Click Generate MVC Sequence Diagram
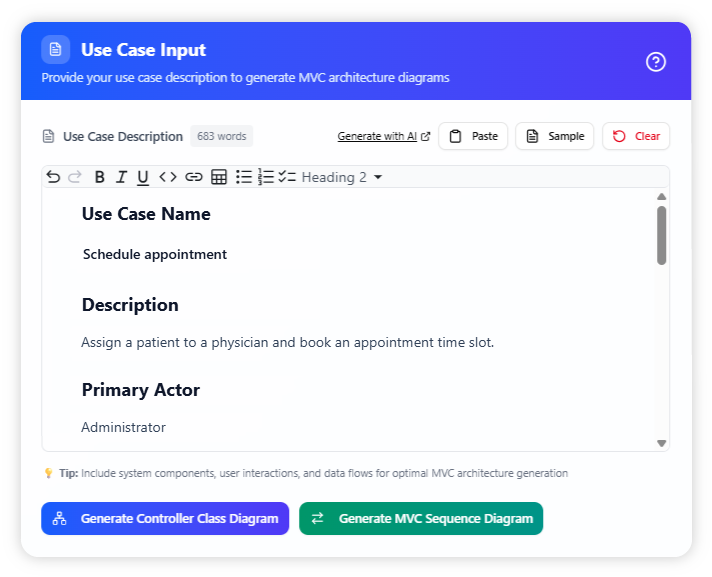Image resolution: width=712 pixels, height=577 pixels. (421, 518)
